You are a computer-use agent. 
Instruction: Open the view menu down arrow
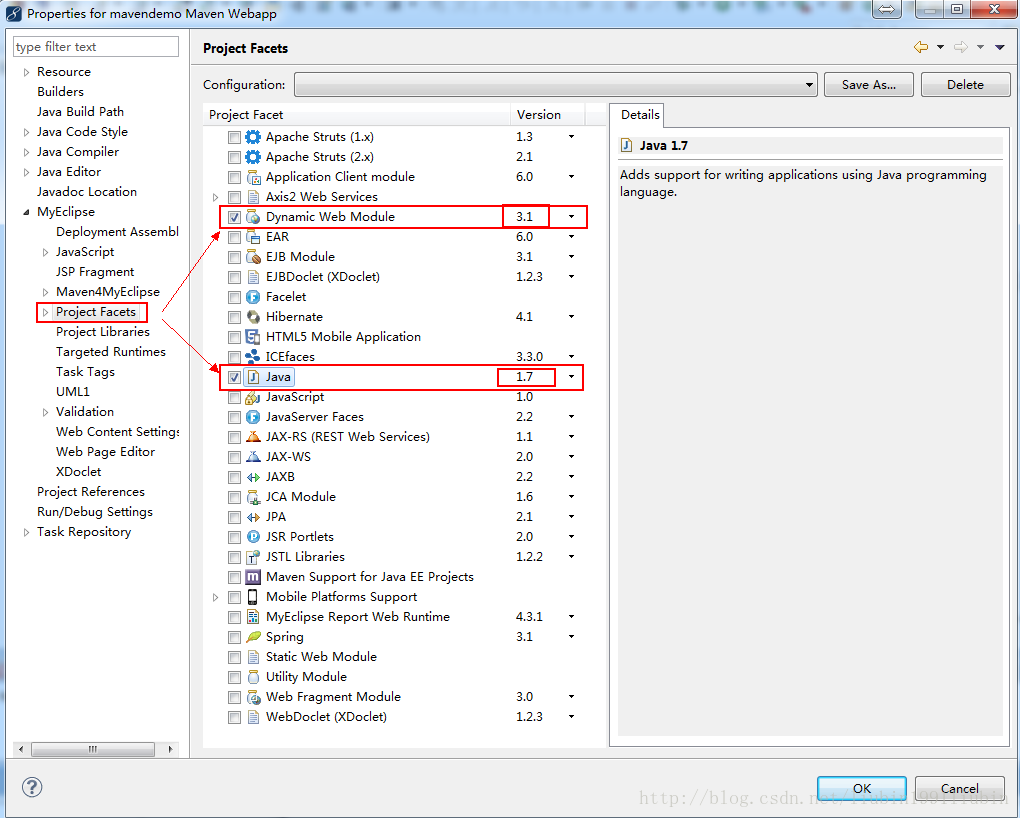click(1000, 47)
